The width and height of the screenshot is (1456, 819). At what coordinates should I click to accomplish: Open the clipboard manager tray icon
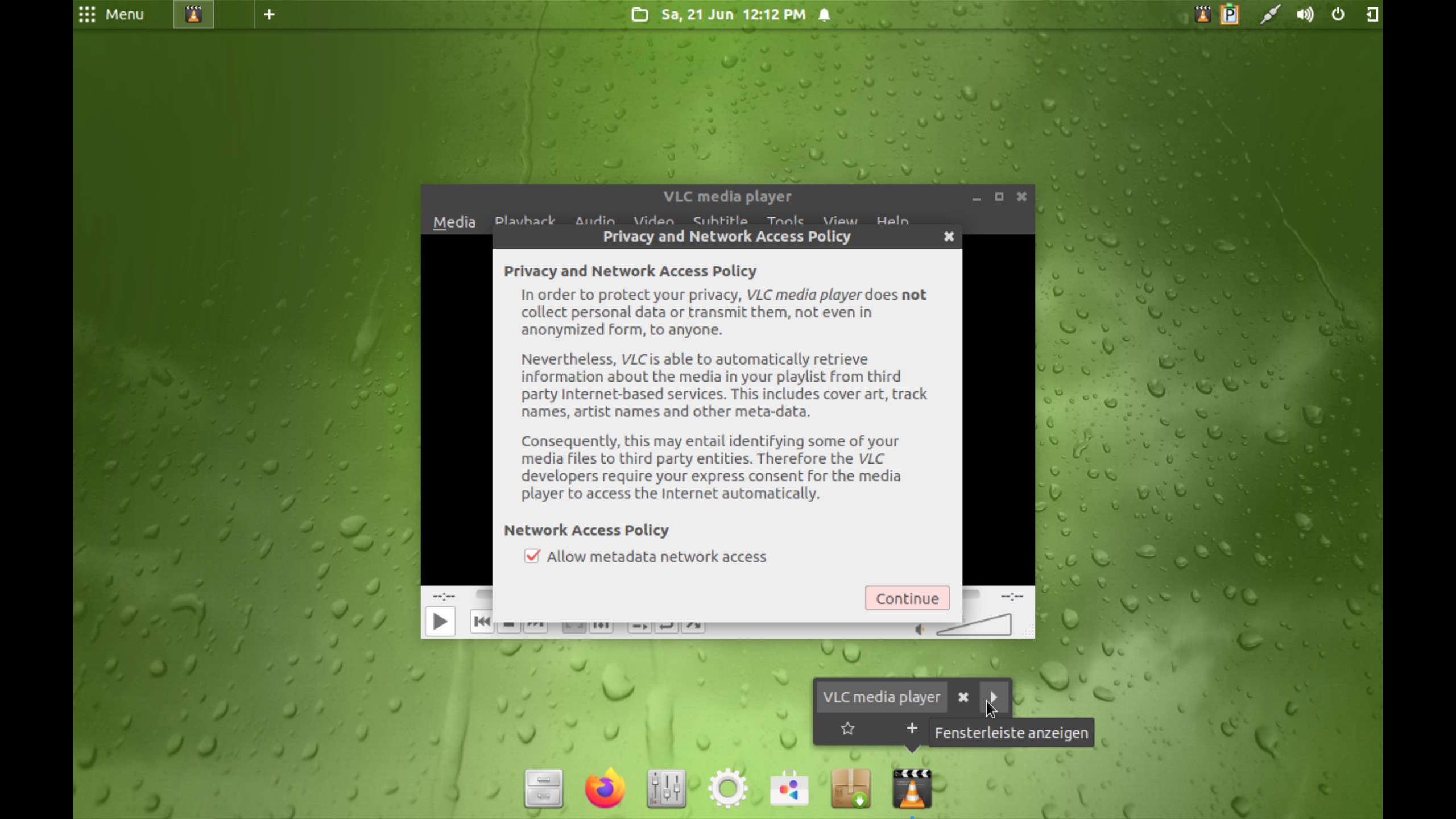[1230, 14]
